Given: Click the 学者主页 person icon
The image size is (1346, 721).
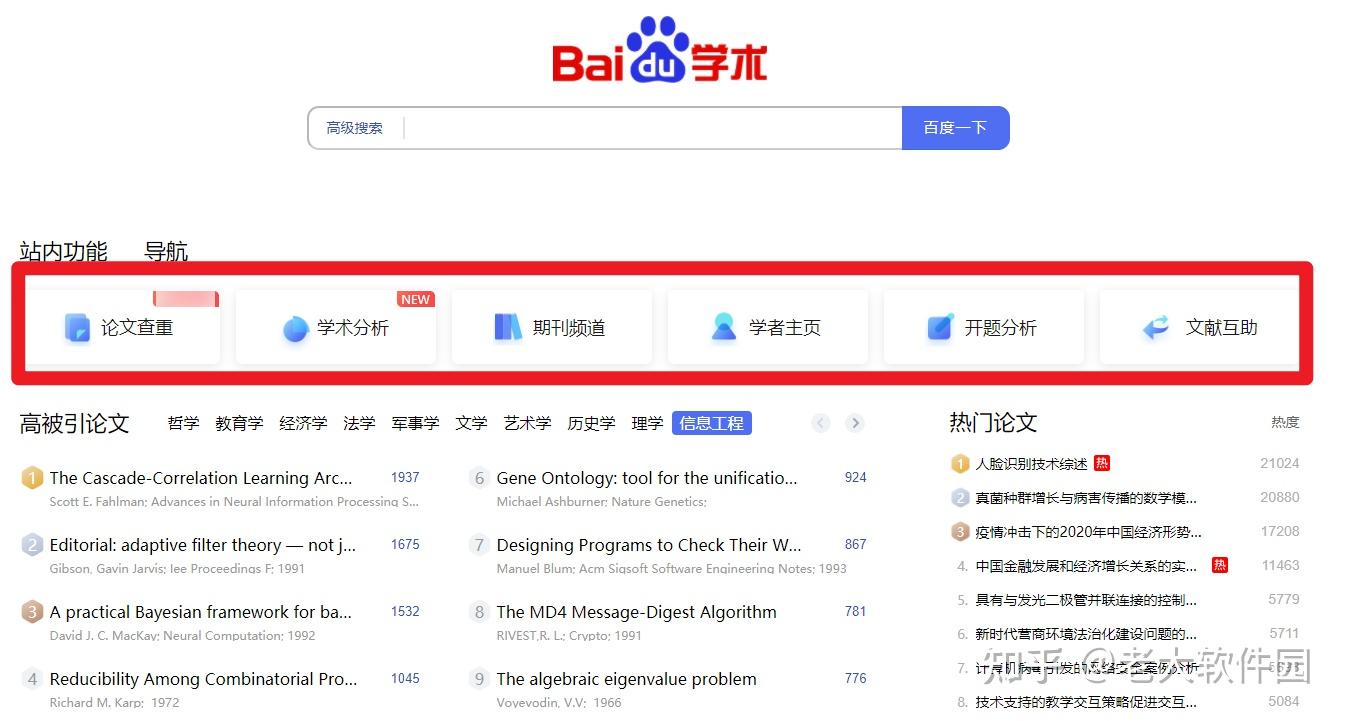Looking at the screenshot, I should pyautogui.click(x=724, y=327).
